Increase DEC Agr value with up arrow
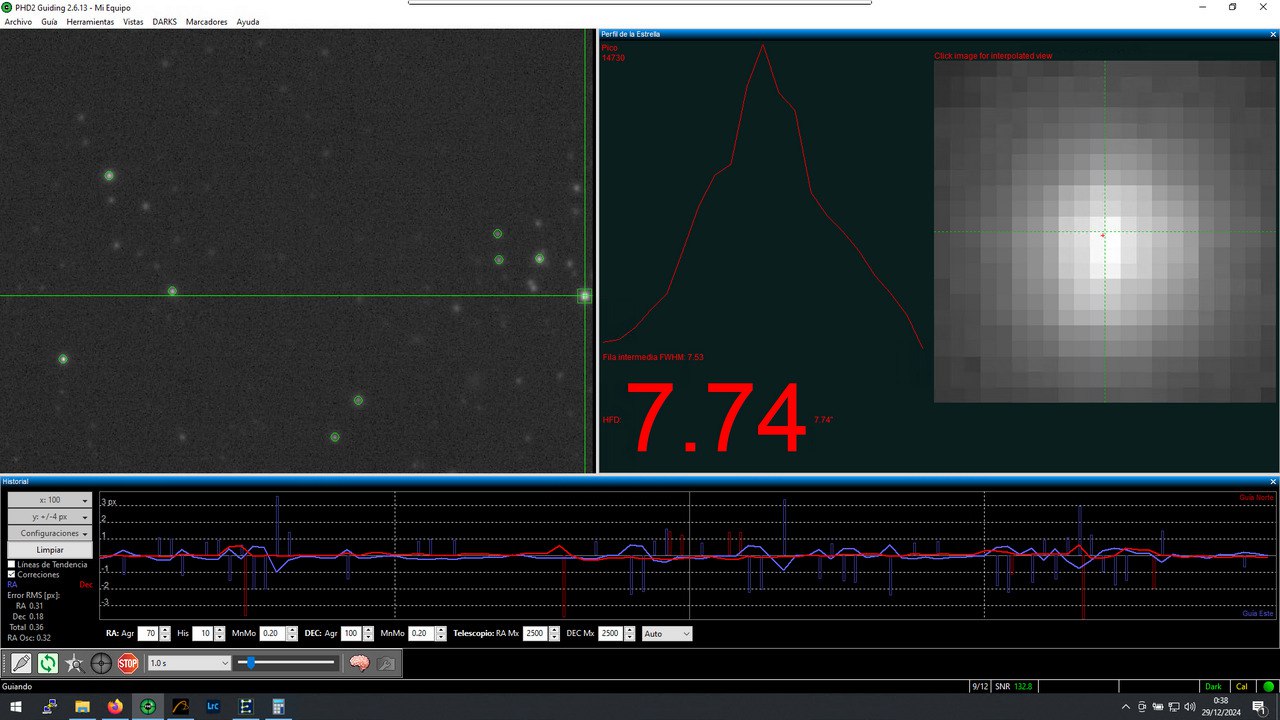 coord(369,630)
